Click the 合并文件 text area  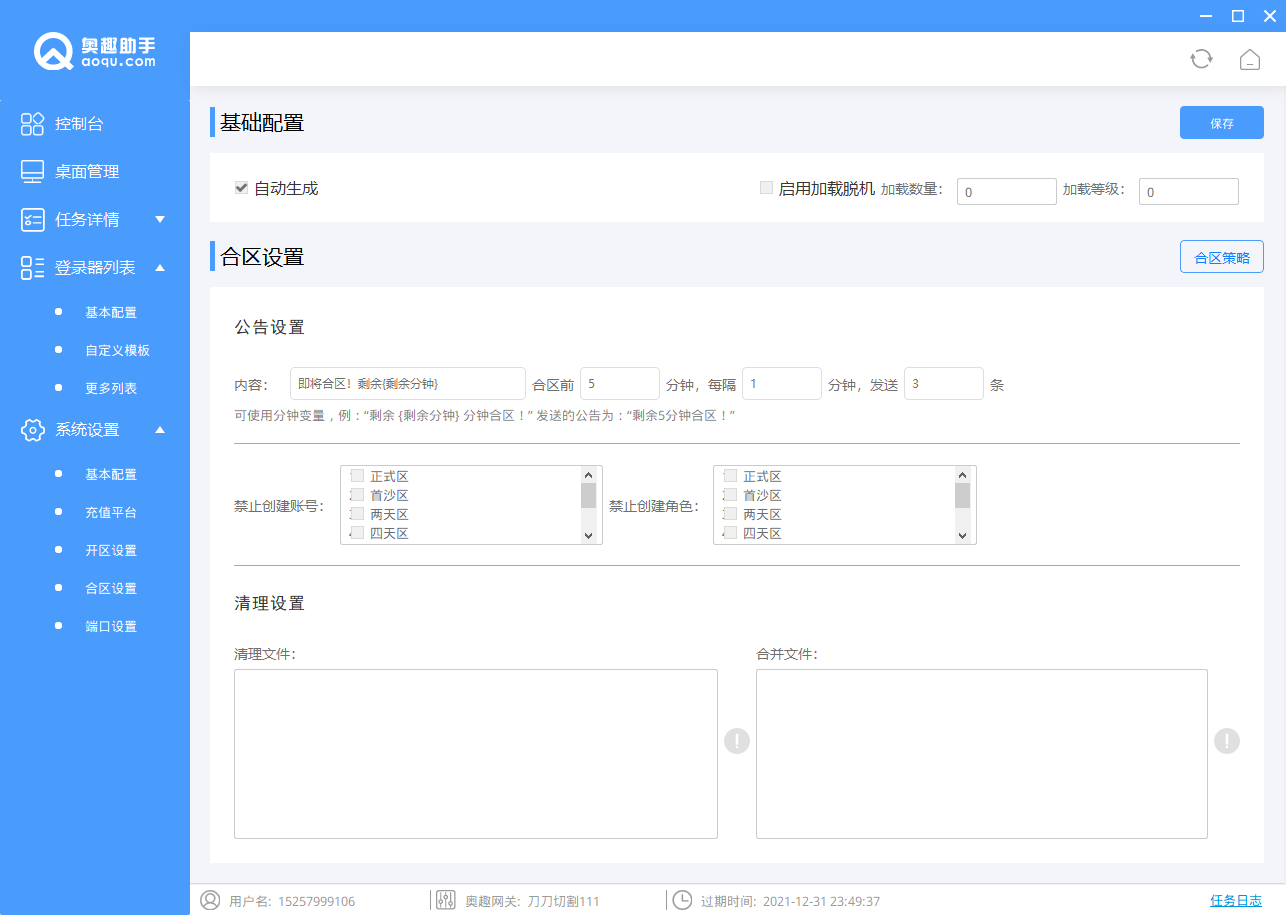pos(982,754)
